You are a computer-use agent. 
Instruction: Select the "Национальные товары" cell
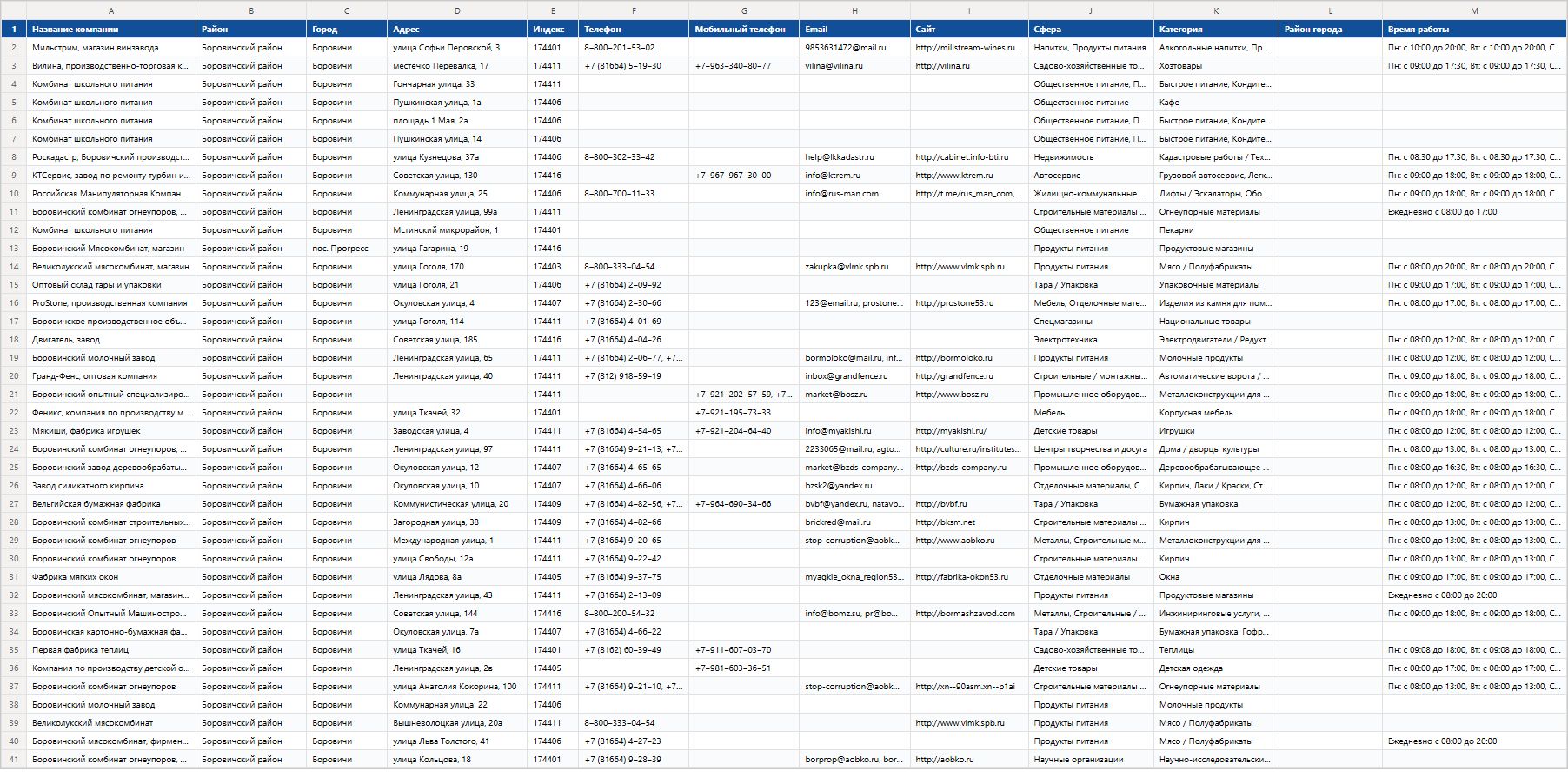point(1216,322)
